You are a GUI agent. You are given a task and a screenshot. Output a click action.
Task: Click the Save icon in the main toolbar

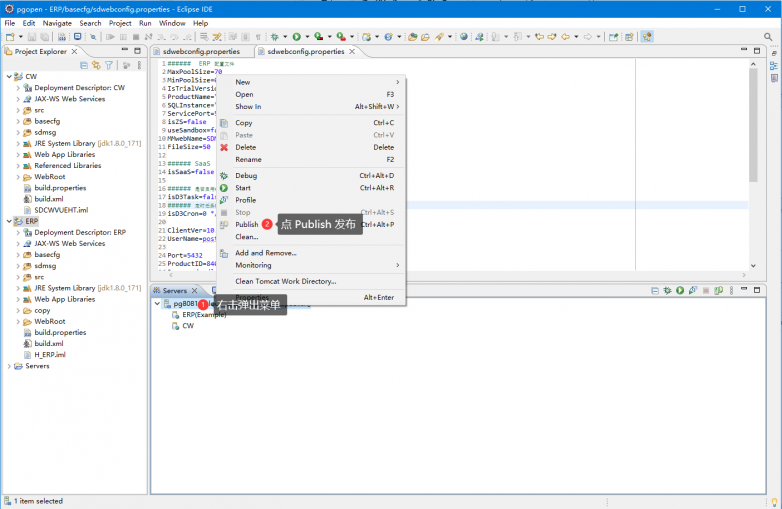click(32, 37)
